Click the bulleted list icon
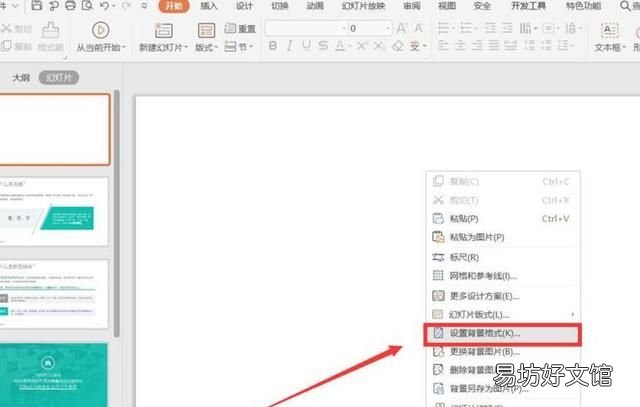Image resolution: width=640 pixels, height=407 pixels. click(x=443, y=28)
